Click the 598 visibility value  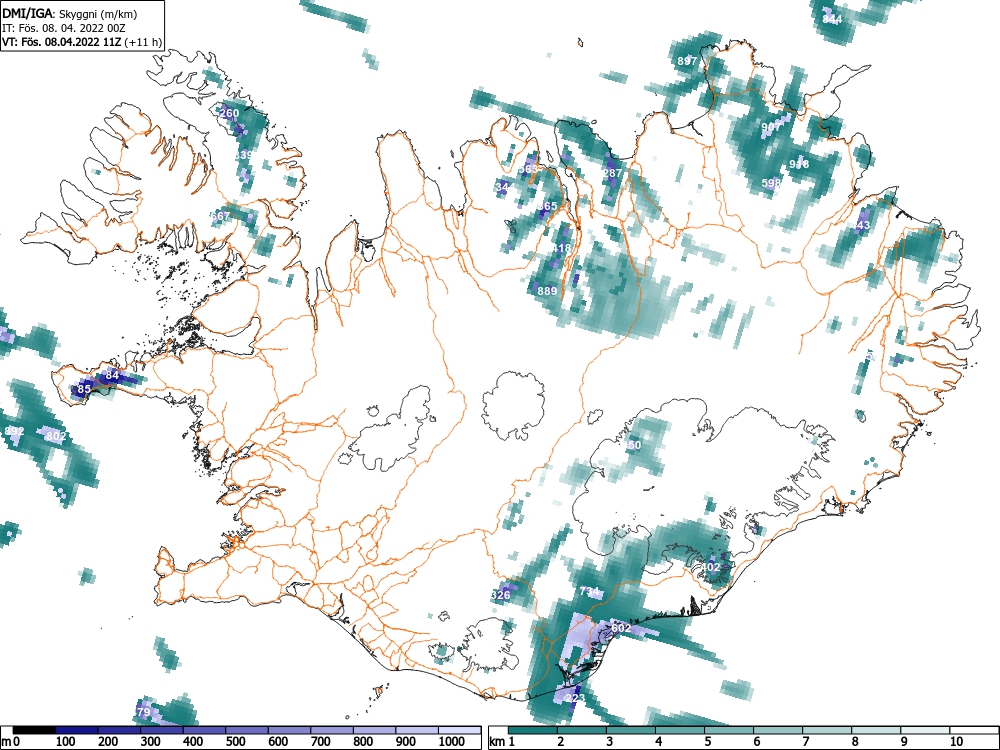point(771,183)
